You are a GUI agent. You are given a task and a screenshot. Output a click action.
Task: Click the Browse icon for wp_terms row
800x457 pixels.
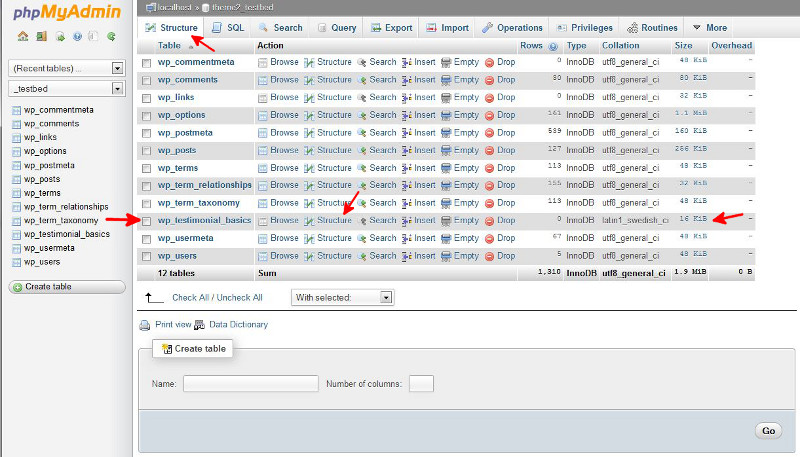pos(262,168)
